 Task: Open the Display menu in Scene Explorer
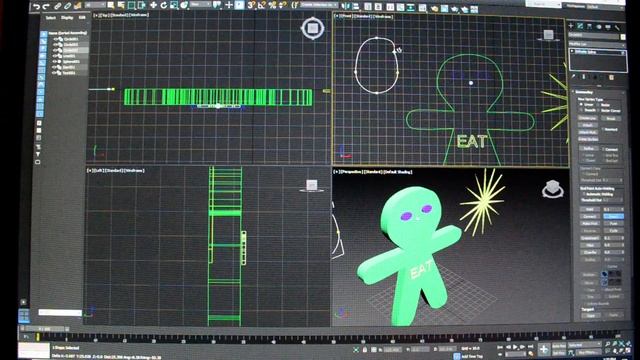[67, 18]
